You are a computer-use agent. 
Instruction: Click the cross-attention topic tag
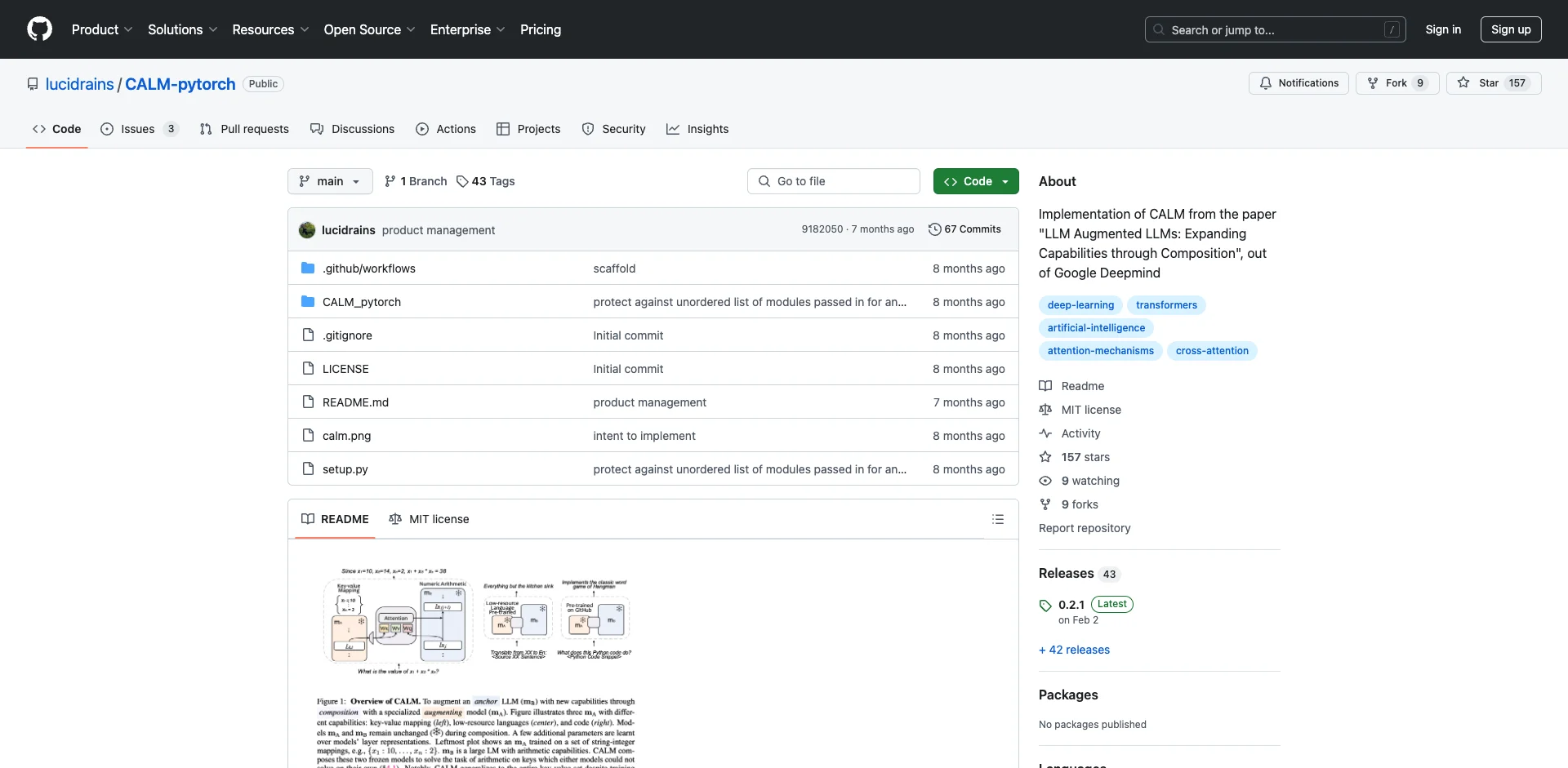(1212, 351)
